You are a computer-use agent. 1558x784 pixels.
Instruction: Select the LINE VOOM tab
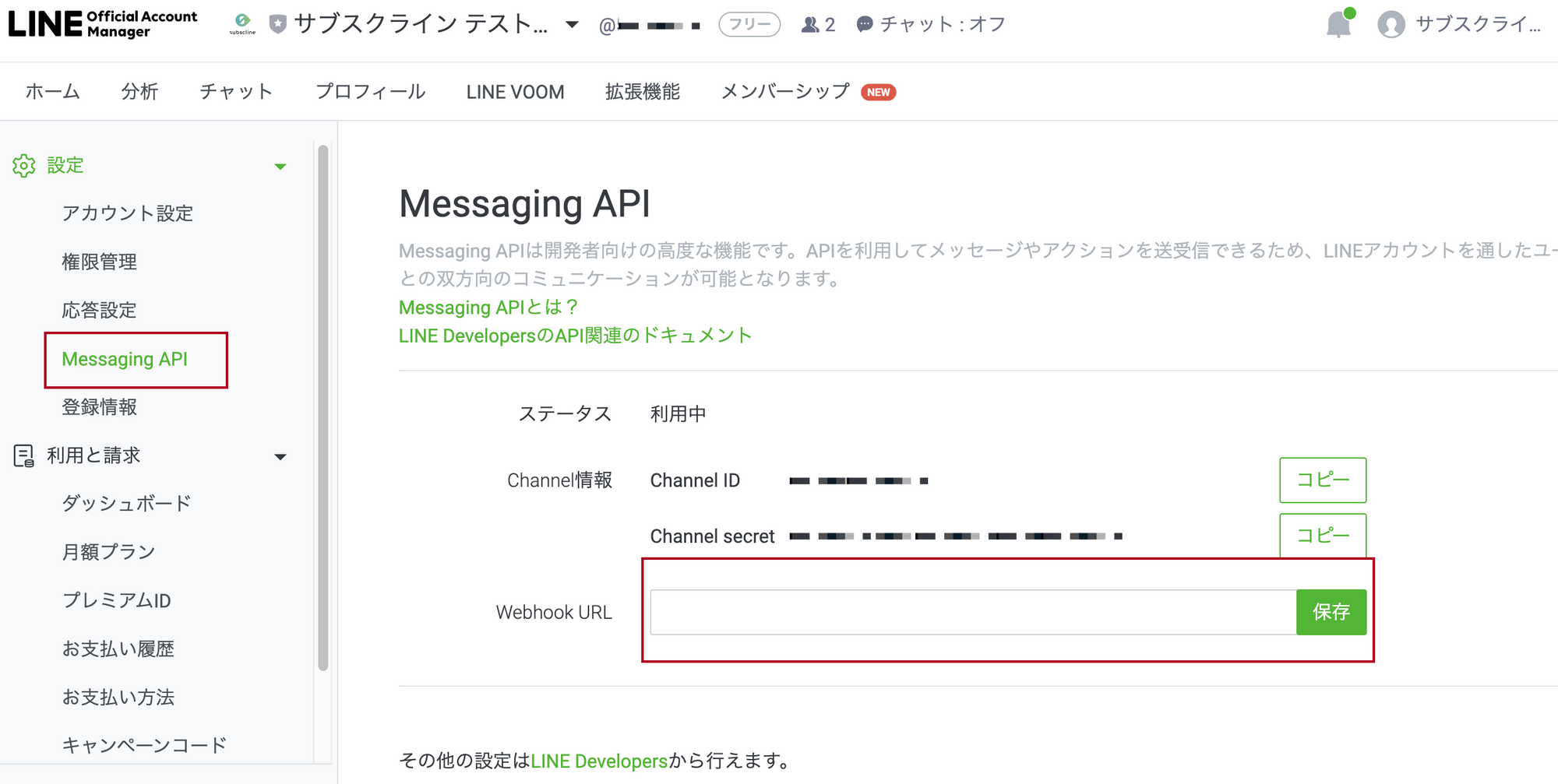pos(516,92)
